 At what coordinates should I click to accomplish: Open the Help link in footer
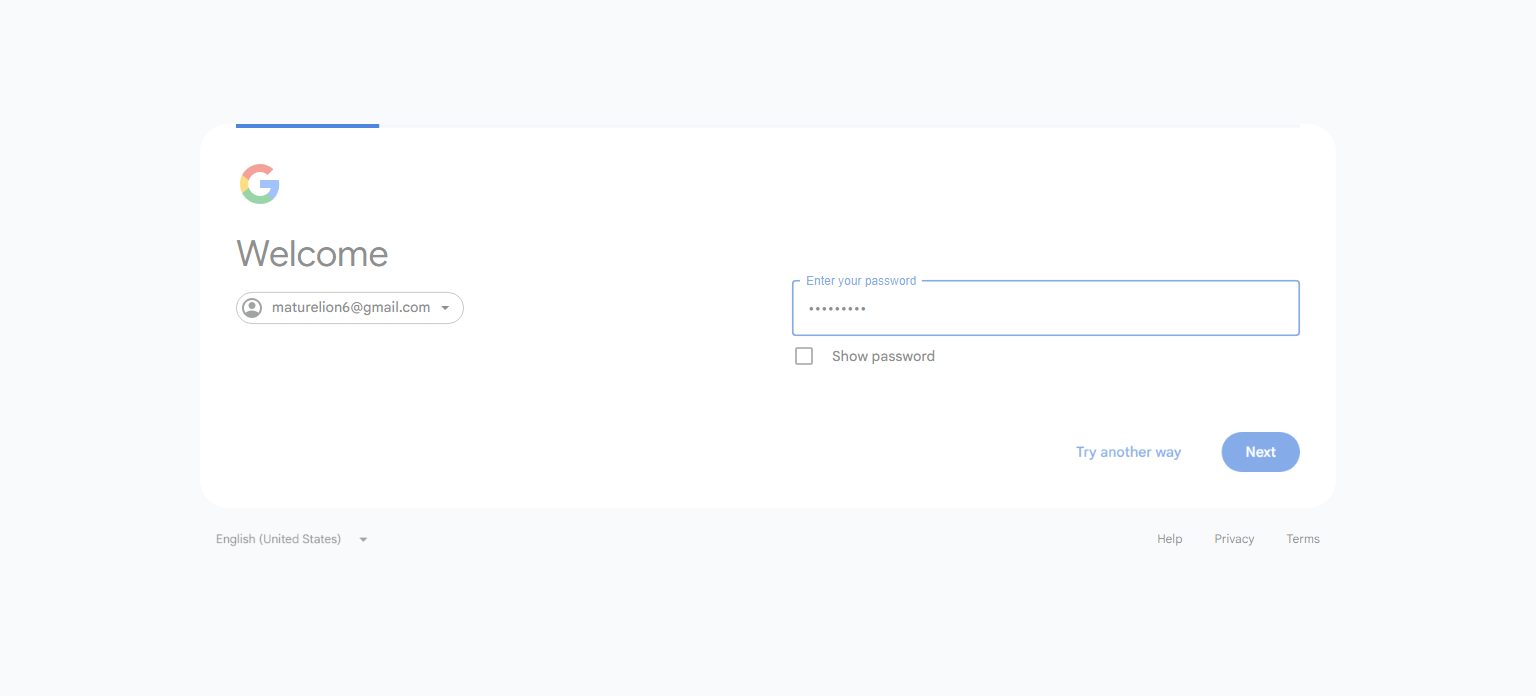1170,539
